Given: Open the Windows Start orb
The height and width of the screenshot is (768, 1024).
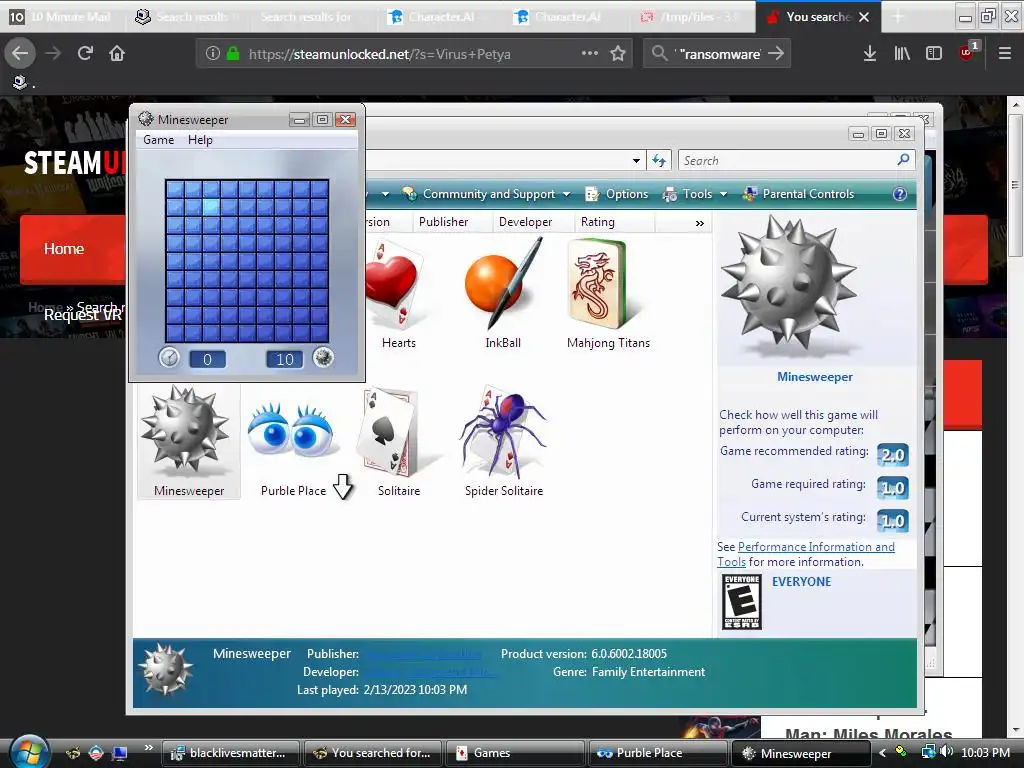Looking at the screenshot, I should [x=29, y=752].
